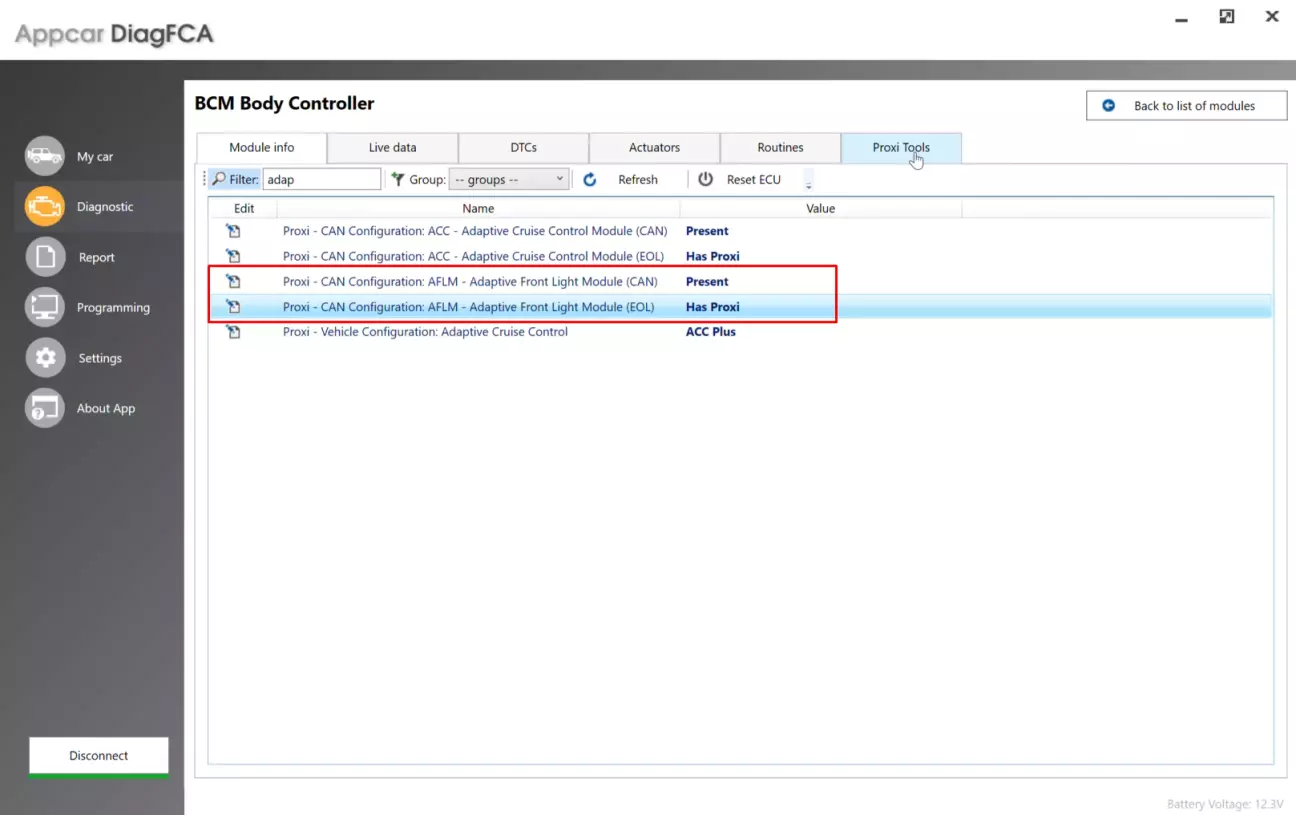Click Back to list of modules
Screen dimensions: 1296x815
point(1186,106)
